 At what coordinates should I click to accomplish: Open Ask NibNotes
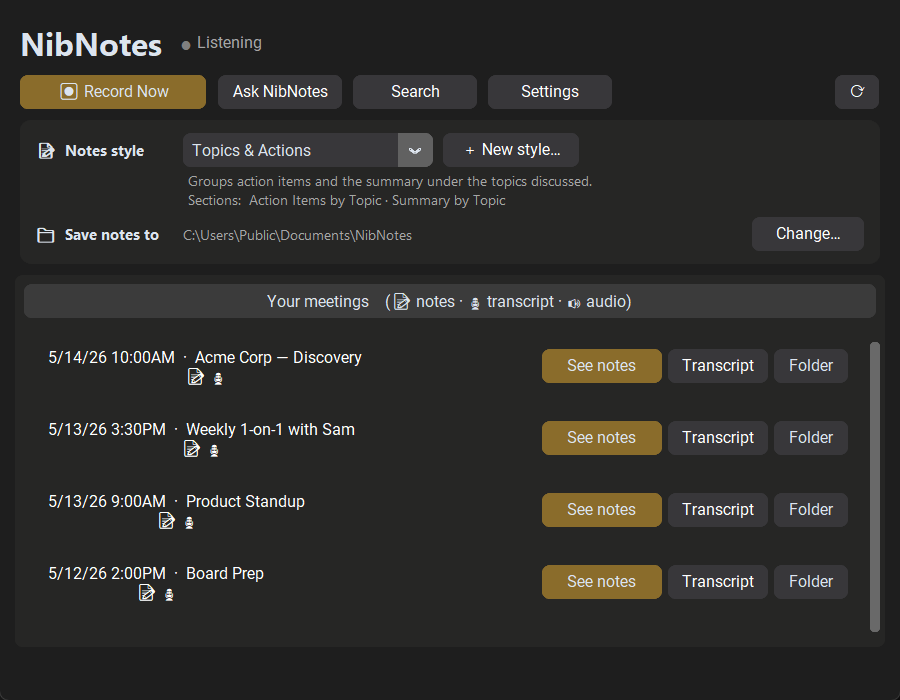click(280, 92)
